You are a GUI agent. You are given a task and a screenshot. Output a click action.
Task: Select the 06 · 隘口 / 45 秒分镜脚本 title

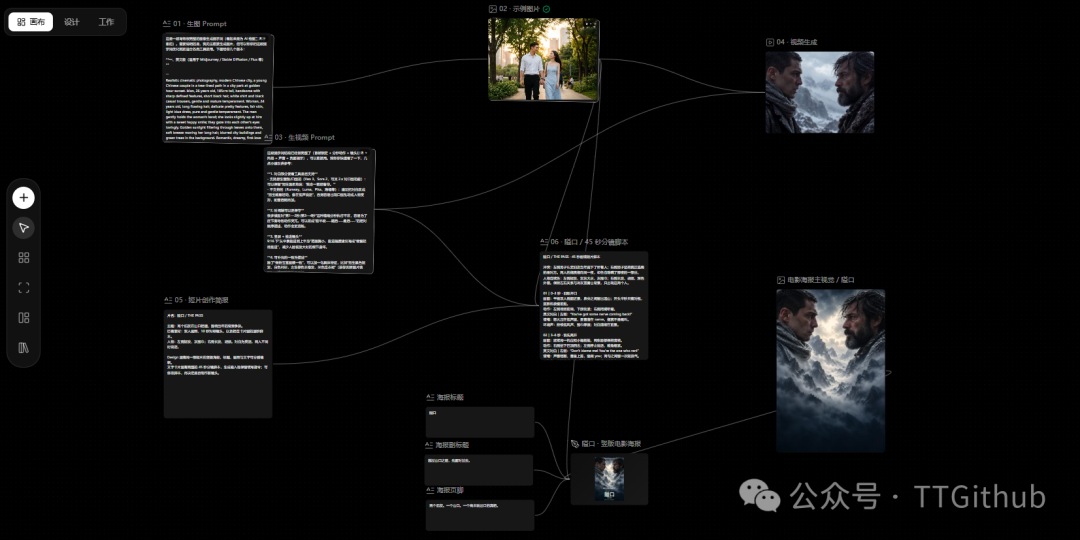click(590, 242)
